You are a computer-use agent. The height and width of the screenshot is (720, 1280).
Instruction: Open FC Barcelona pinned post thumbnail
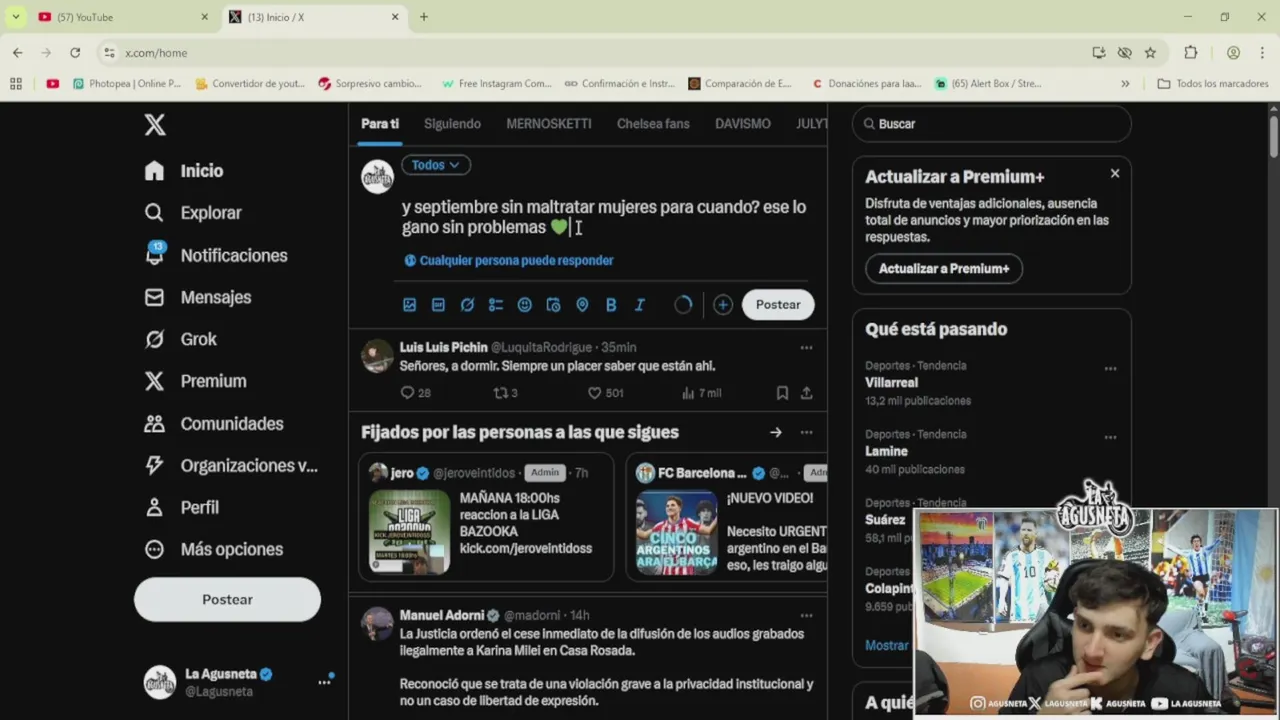677,532
